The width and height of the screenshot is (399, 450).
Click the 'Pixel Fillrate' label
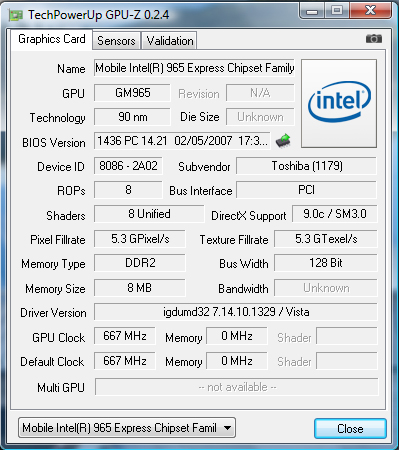tap(58, 240)
